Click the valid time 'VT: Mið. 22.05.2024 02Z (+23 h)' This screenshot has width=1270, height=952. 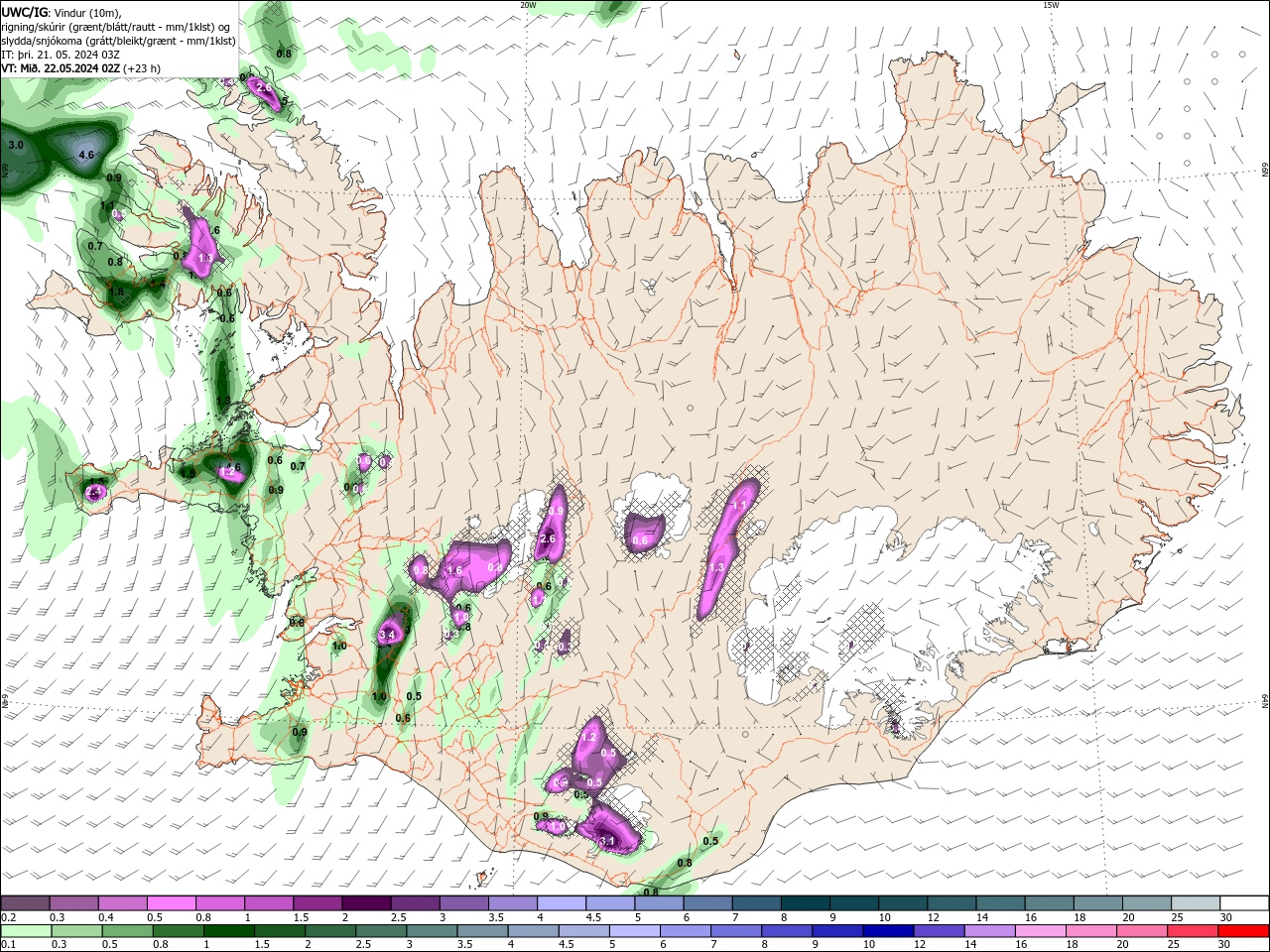[x=80, y=68]
